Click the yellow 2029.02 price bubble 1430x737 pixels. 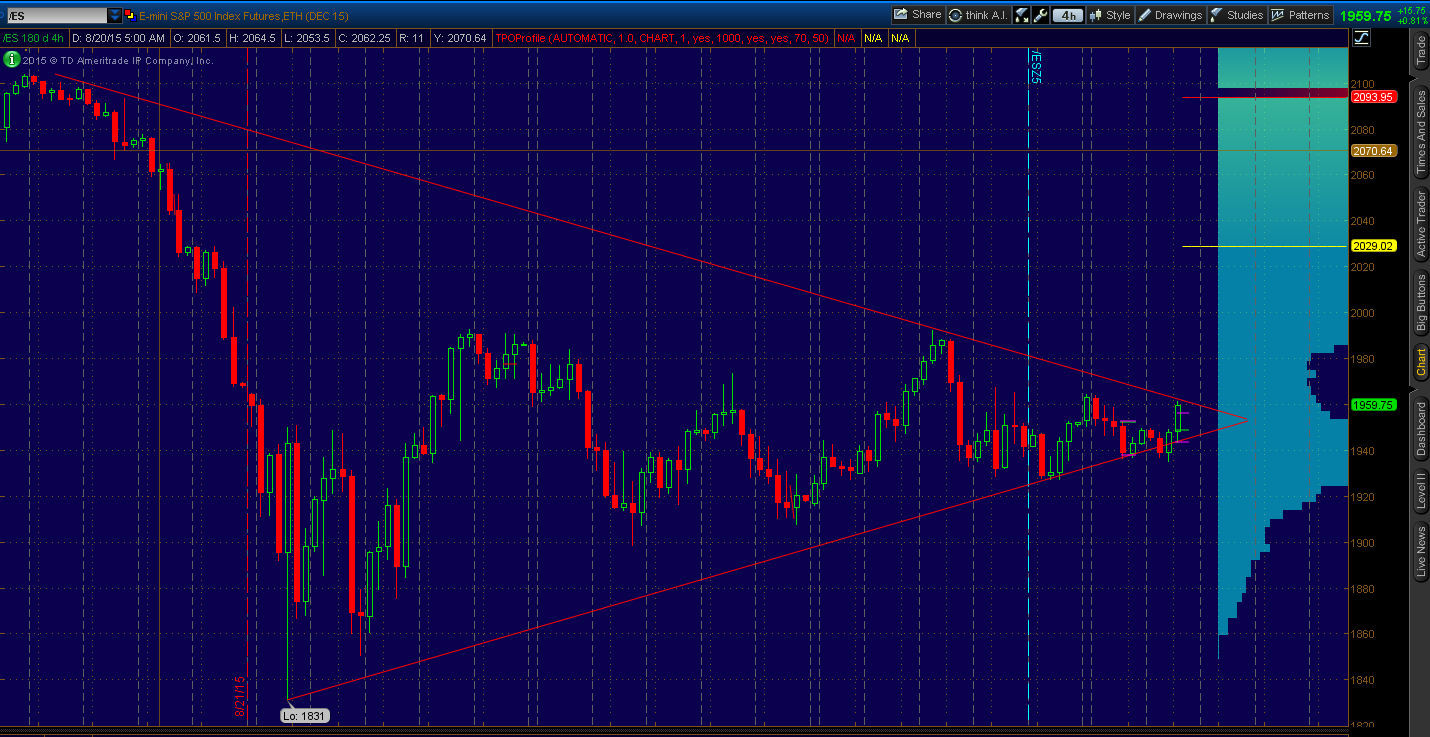[x=1372, y=246]
